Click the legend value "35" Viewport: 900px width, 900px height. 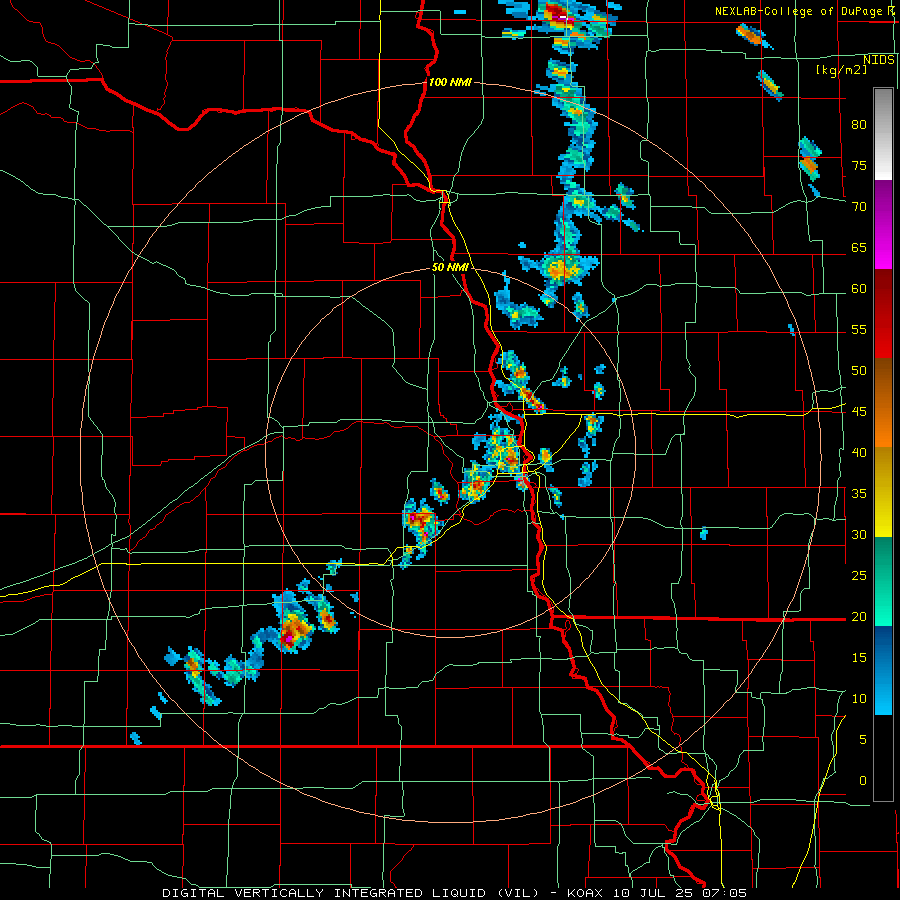(x=859, y=494)
